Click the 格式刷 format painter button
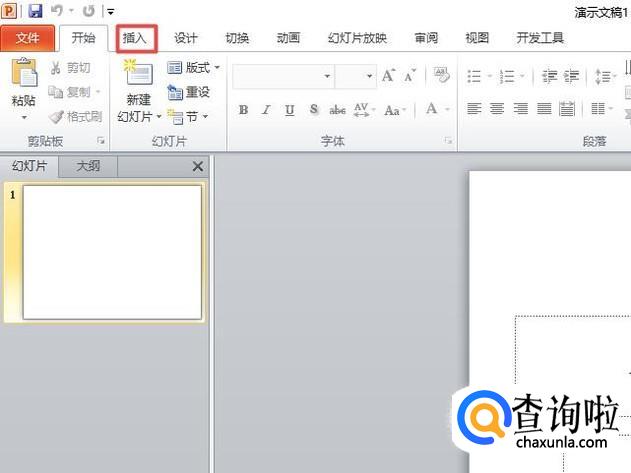This screenshot has height=473, width=631. (75, 117)
